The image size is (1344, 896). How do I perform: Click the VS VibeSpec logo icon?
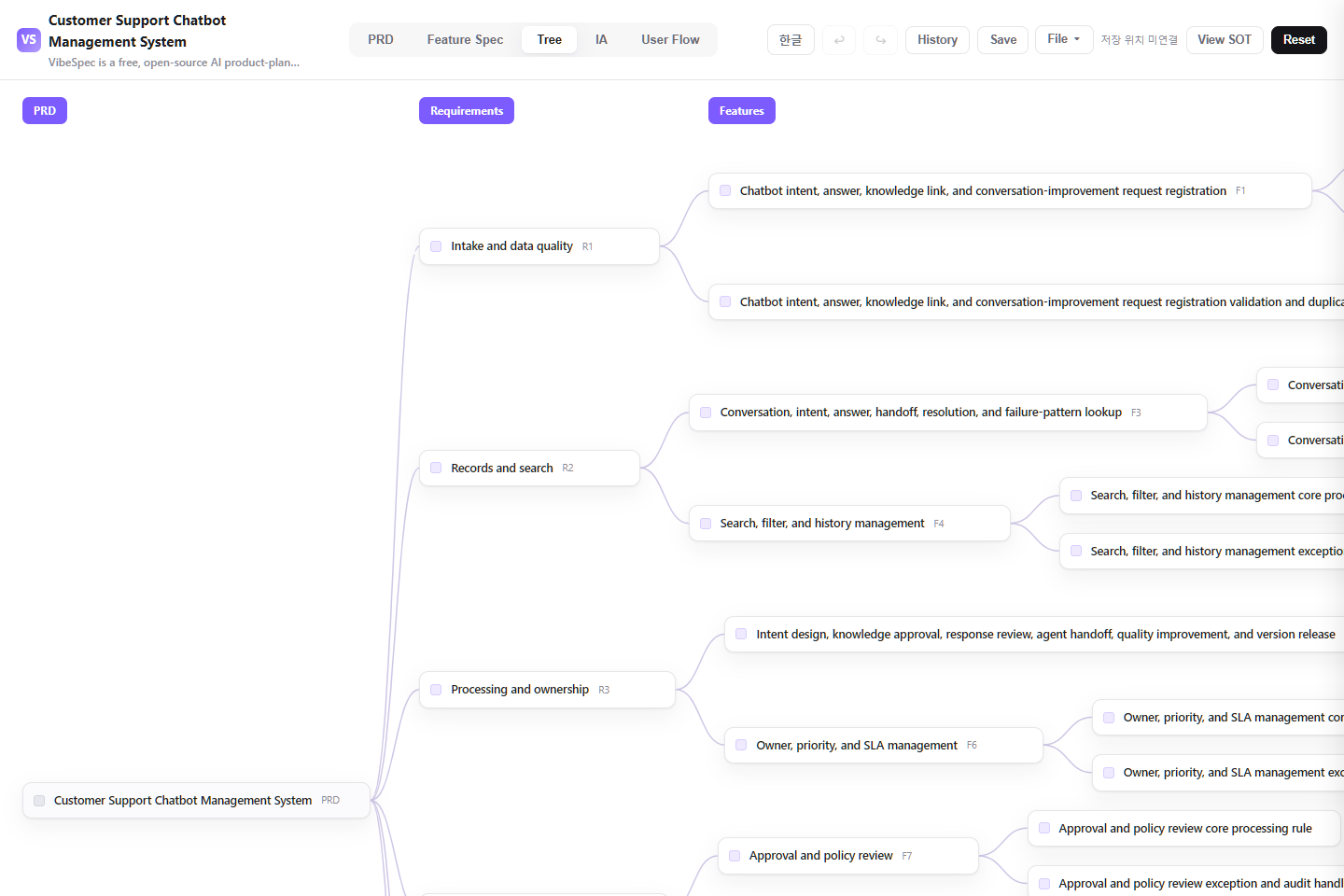point(29,40)
